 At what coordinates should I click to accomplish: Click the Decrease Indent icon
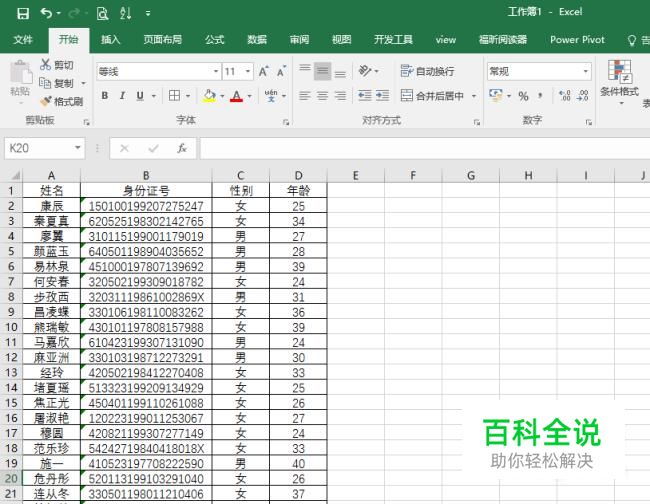(365, 96)
